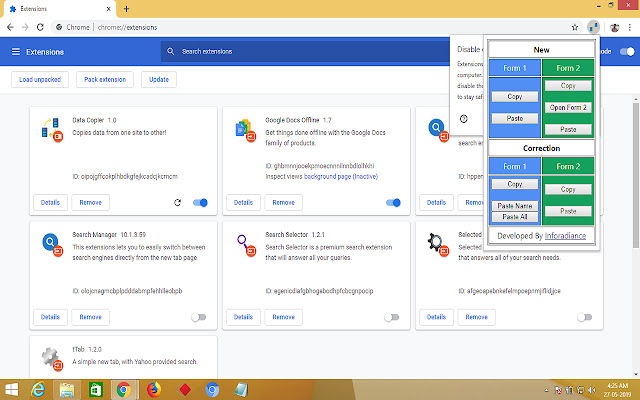
Task: Launch Firefox from taskbar
Action: (154, 390)
